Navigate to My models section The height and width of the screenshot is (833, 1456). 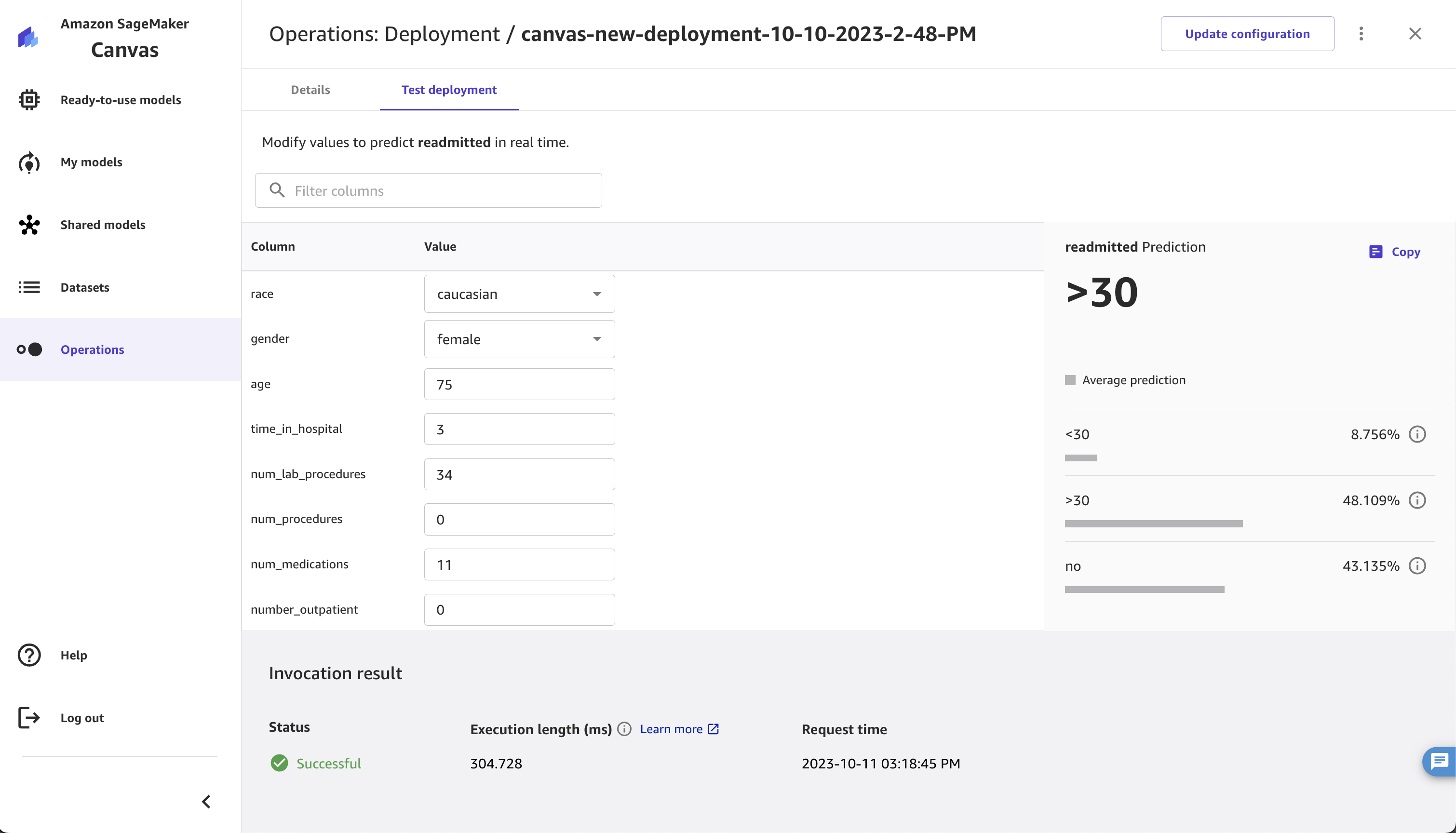(91, 161)
